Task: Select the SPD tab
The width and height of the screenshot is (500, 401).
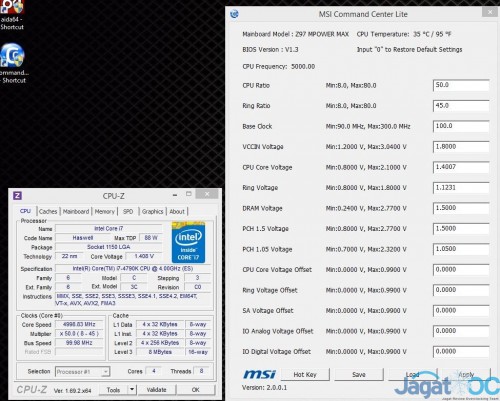Action: pos(128,211)
